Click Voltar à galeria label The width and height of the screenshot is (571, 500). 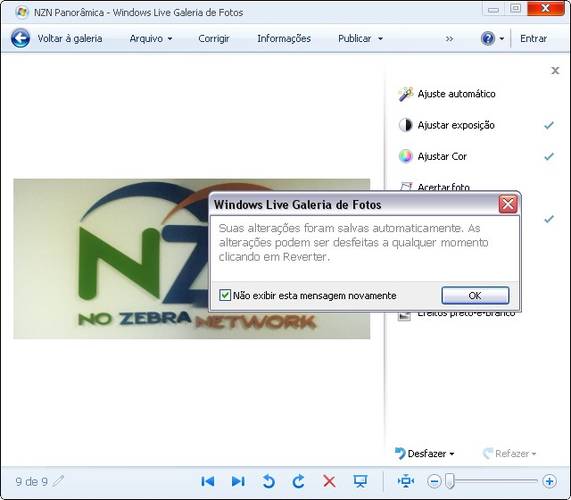point(70,39)
